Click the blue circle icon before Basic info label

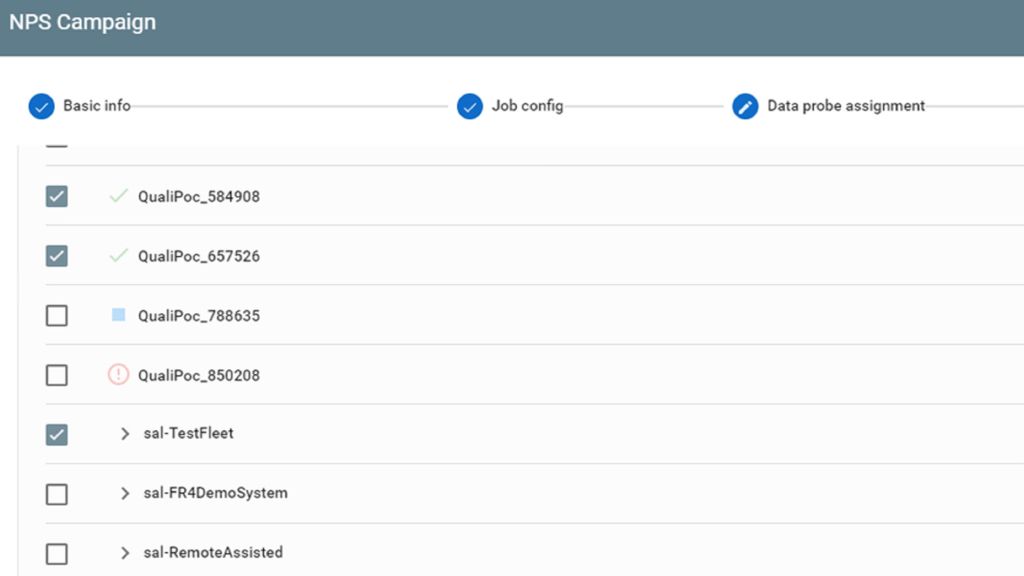42,106
